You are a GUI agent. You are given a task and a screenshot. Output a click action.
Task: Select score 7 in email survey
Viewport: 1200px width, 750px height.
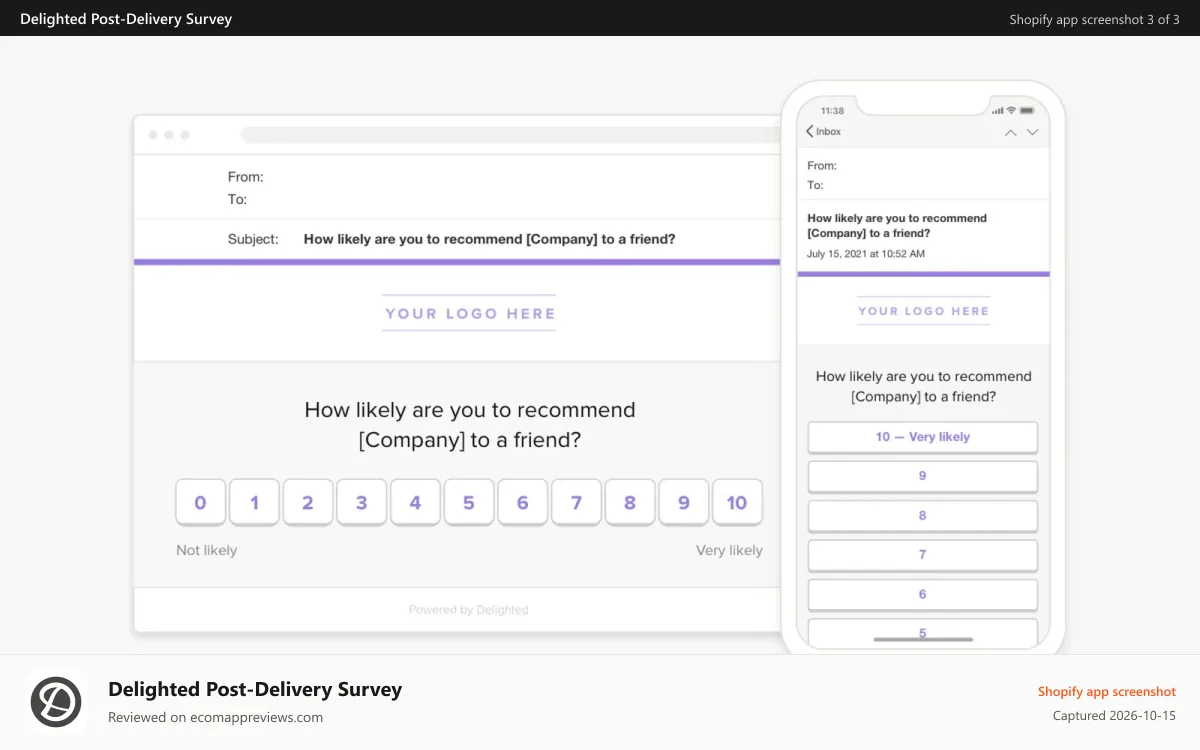click(x=576, y=503)
